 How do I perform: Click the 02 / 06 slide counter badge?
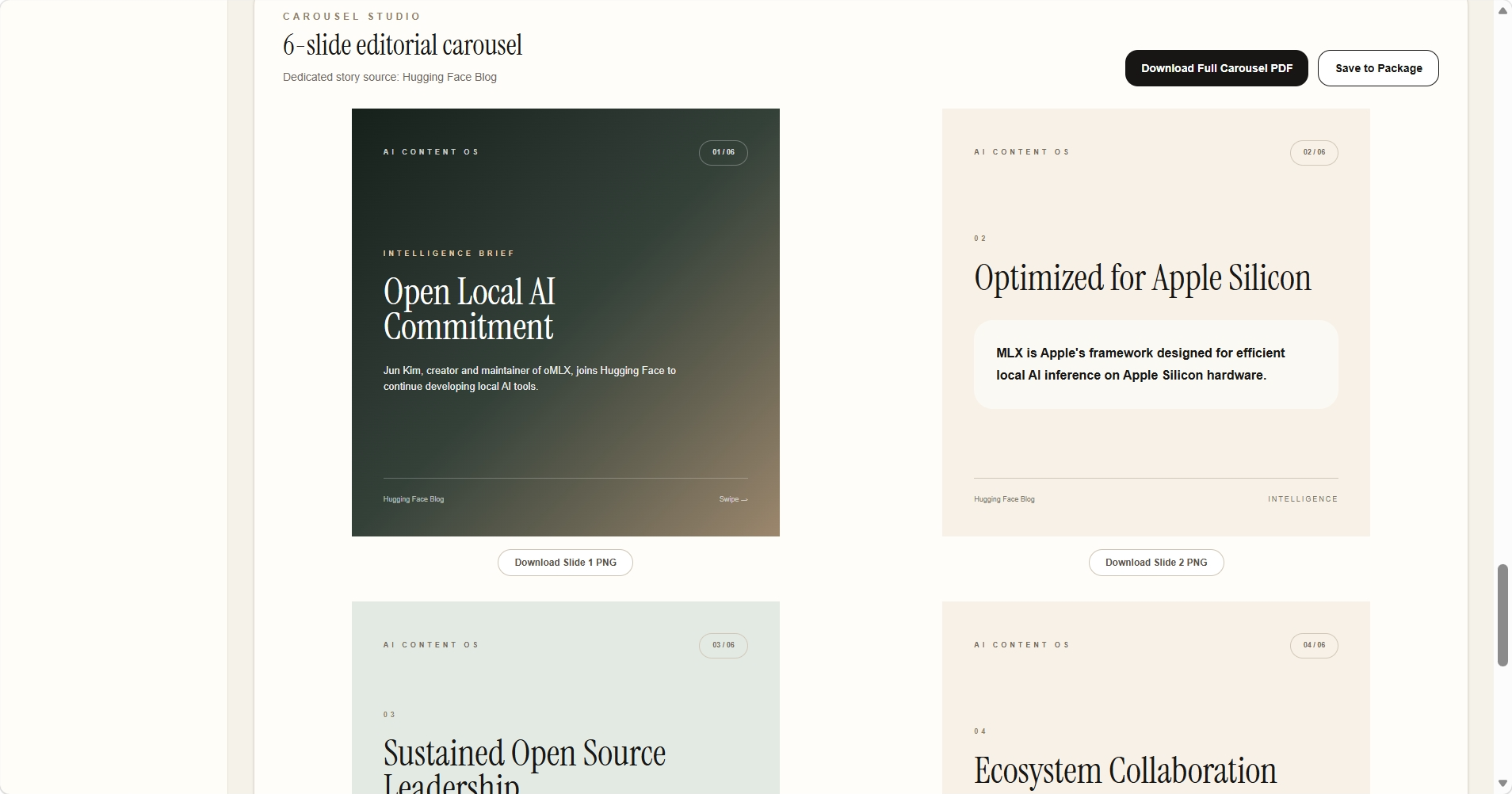pos(1314,152)
